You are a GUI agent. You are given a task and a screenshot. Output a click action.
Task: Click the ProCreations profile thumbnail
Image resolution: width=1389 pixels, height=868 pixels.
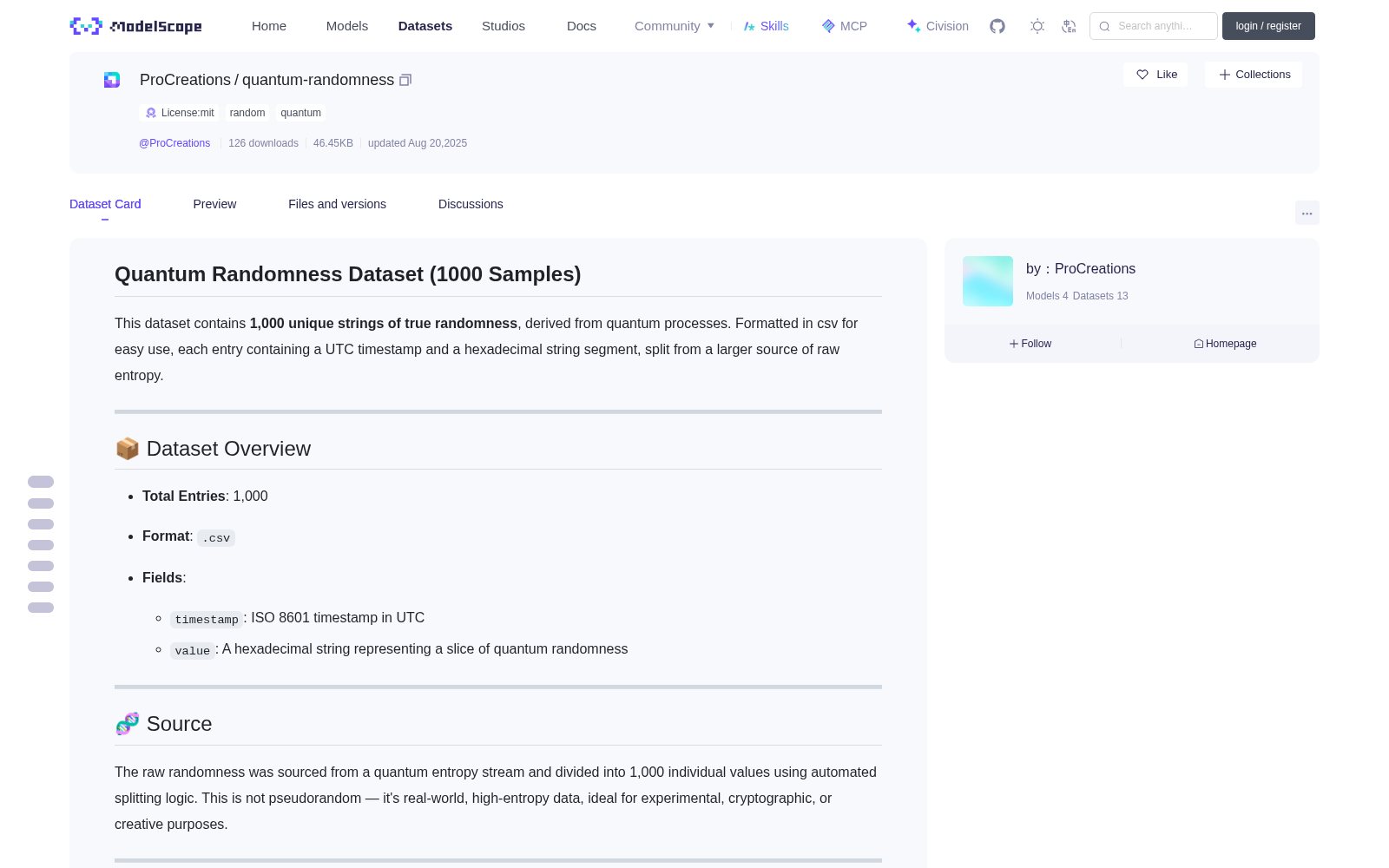point(988,281)
